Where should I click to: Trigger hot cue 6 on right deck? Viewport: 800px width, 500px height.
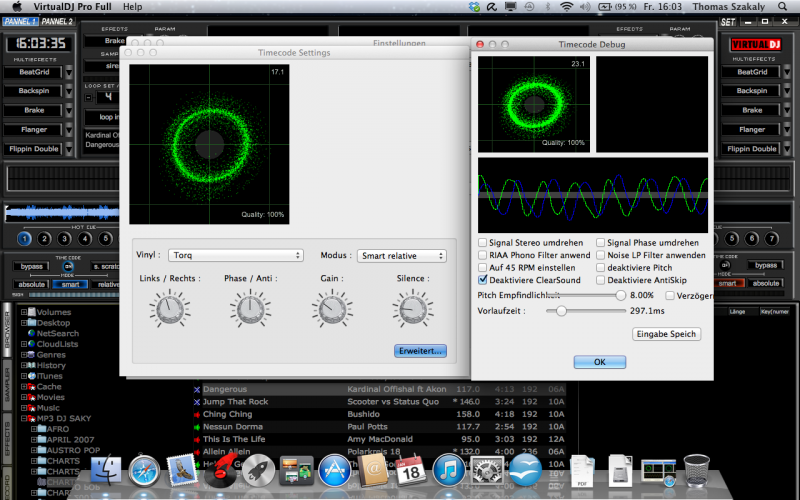pyautogui.click(x=752, y=238)
